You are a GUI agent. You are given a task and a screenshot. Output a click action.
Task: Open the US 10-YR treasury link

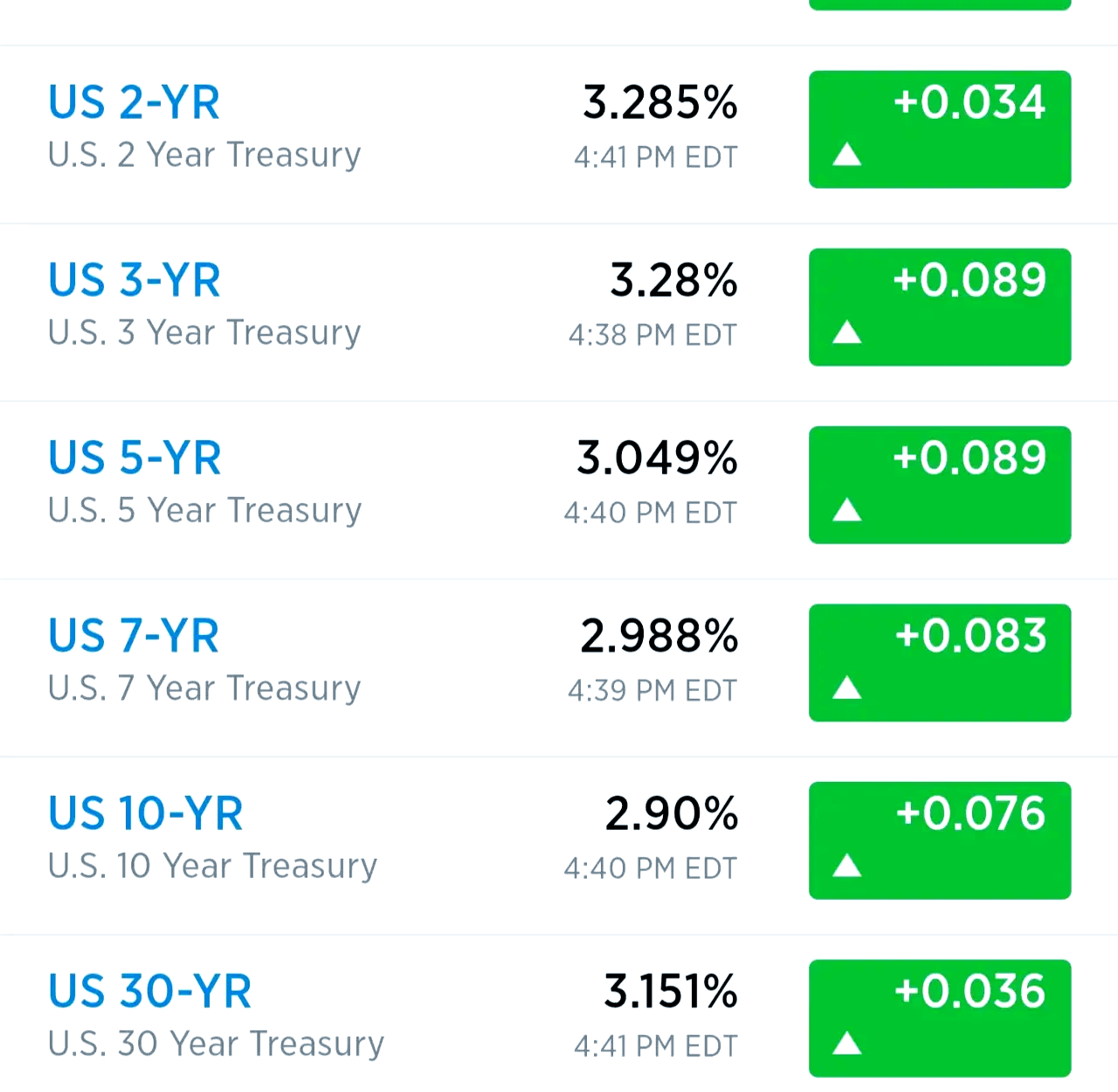pos(145,814)
